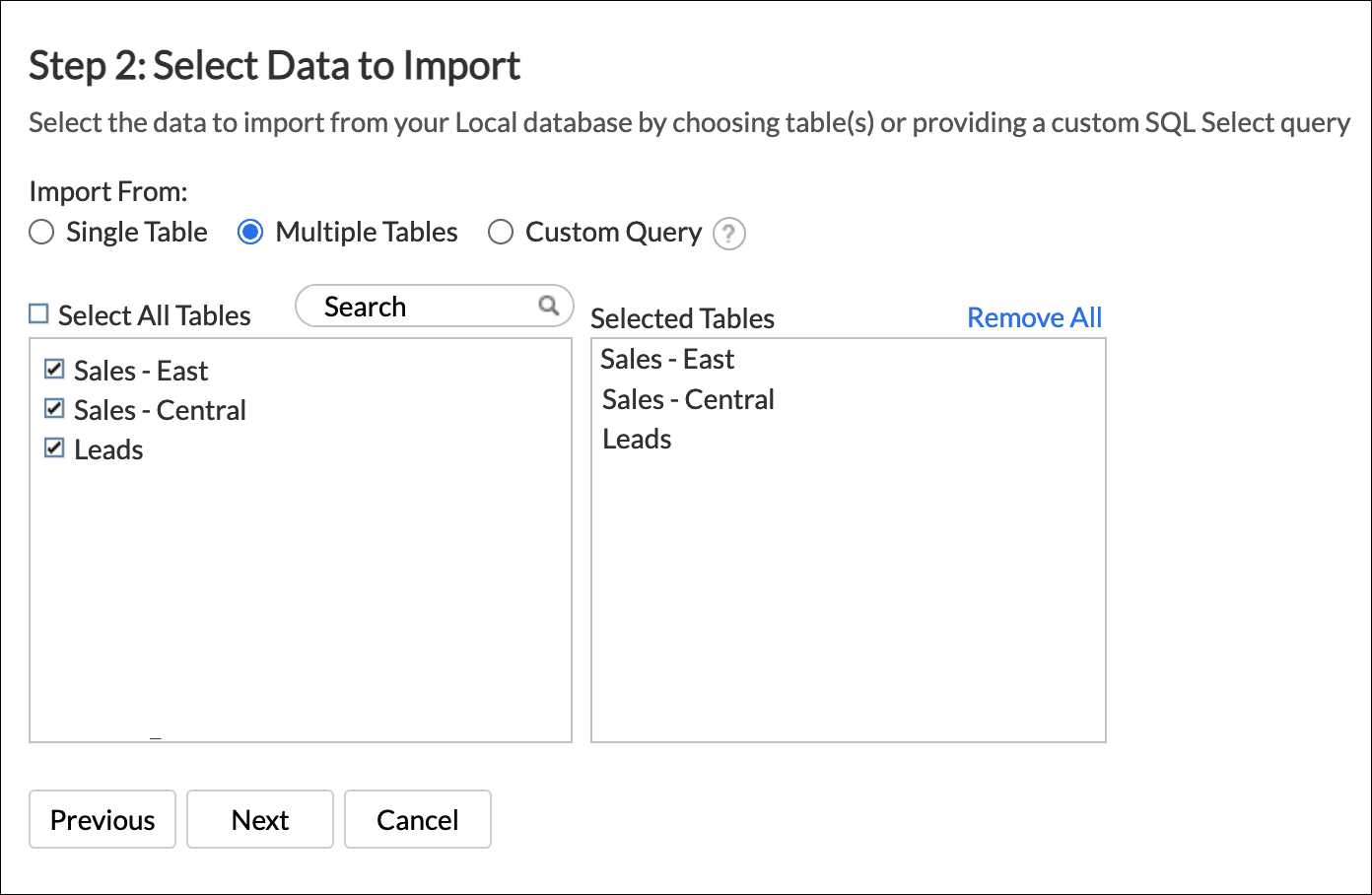1372x895 pixels.
Task: Click the Sales - Central label in the checkbox list
Action: pyautogui.click(x=160, y=410)
